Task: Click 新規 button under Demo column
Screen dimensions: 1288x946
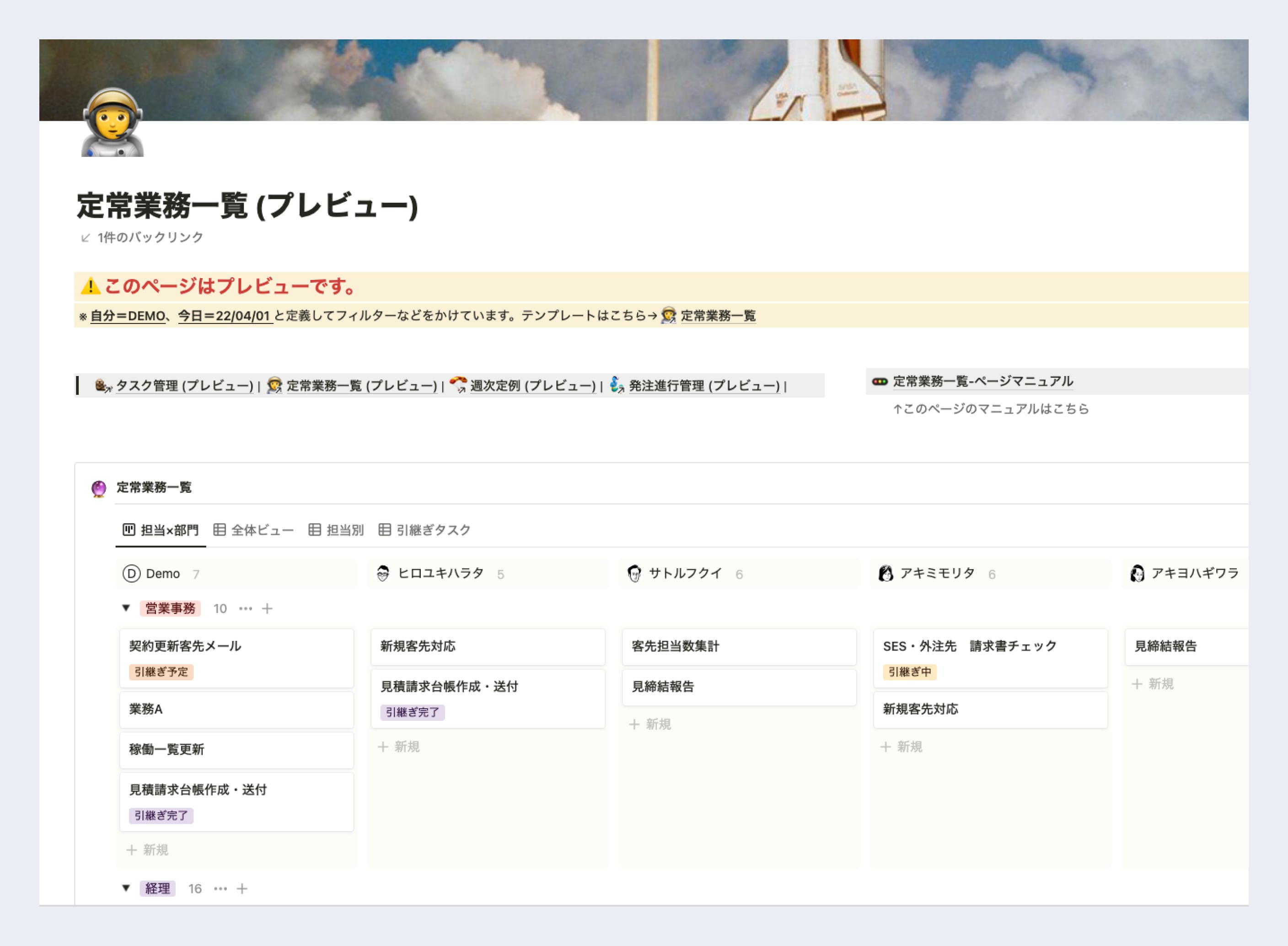Action: (147, 850)
